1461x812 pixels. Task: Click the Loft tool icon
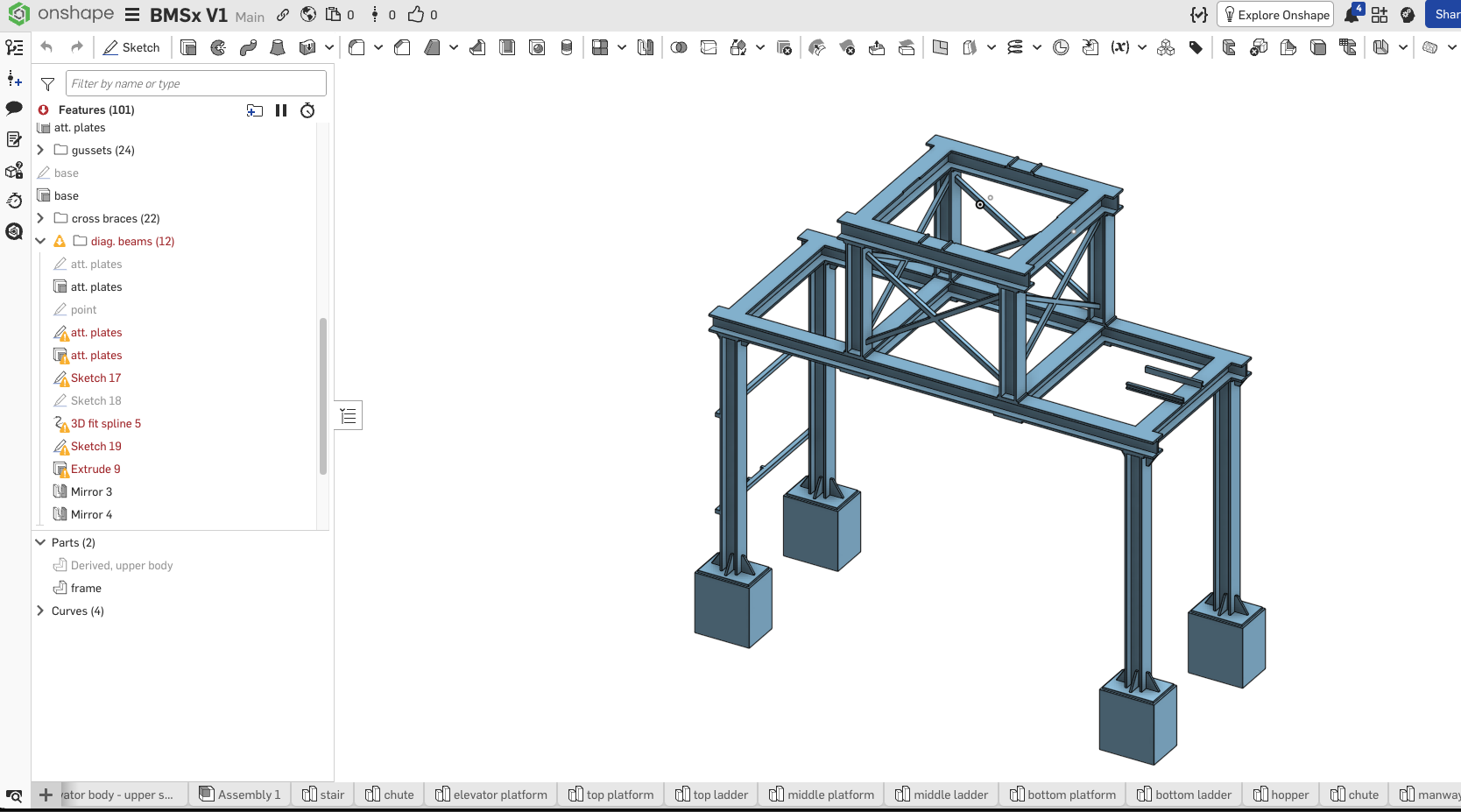point(278,47)
